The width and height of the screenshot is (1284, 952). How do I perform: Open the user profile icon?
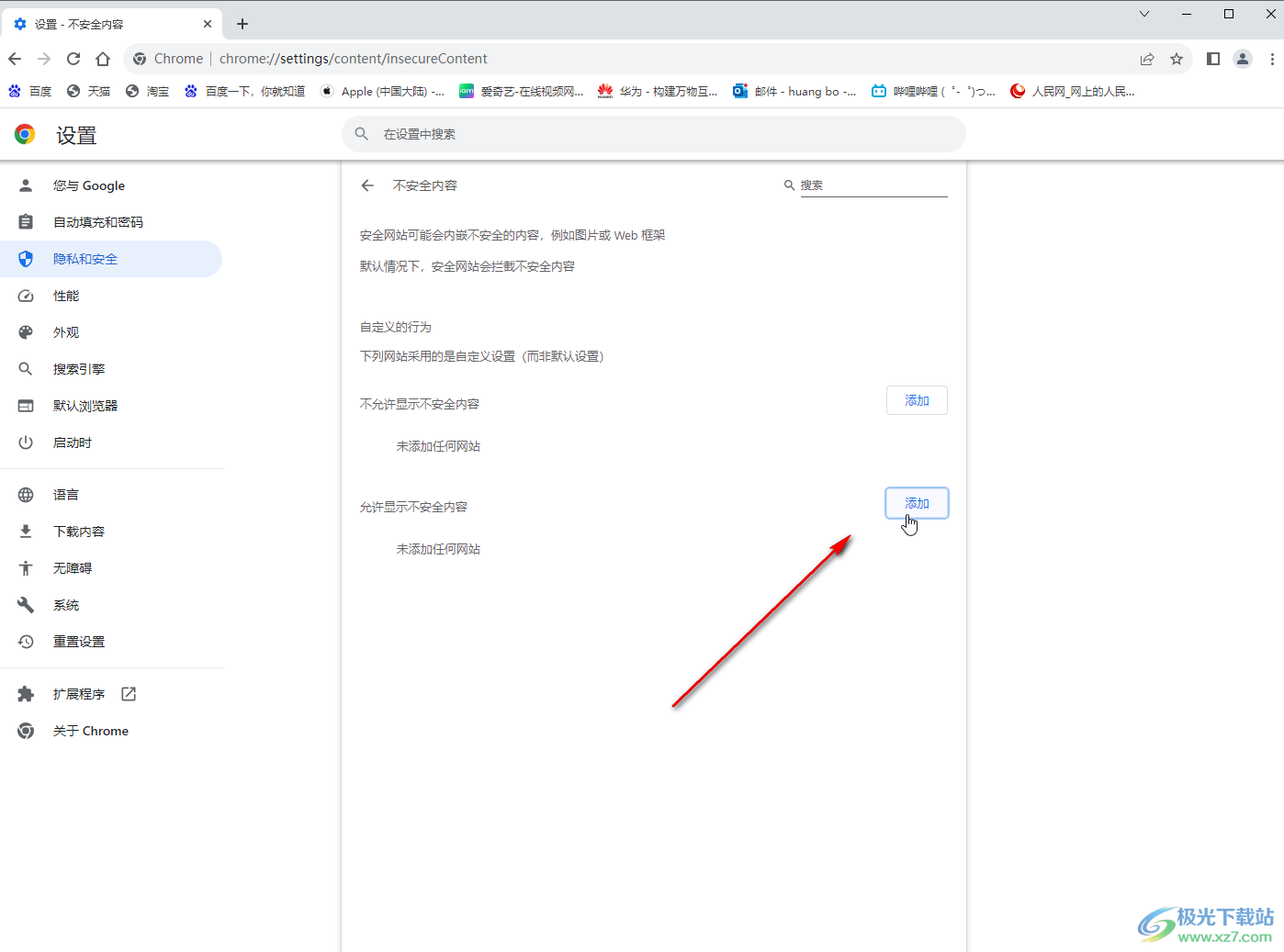(x=1243, y=59)
